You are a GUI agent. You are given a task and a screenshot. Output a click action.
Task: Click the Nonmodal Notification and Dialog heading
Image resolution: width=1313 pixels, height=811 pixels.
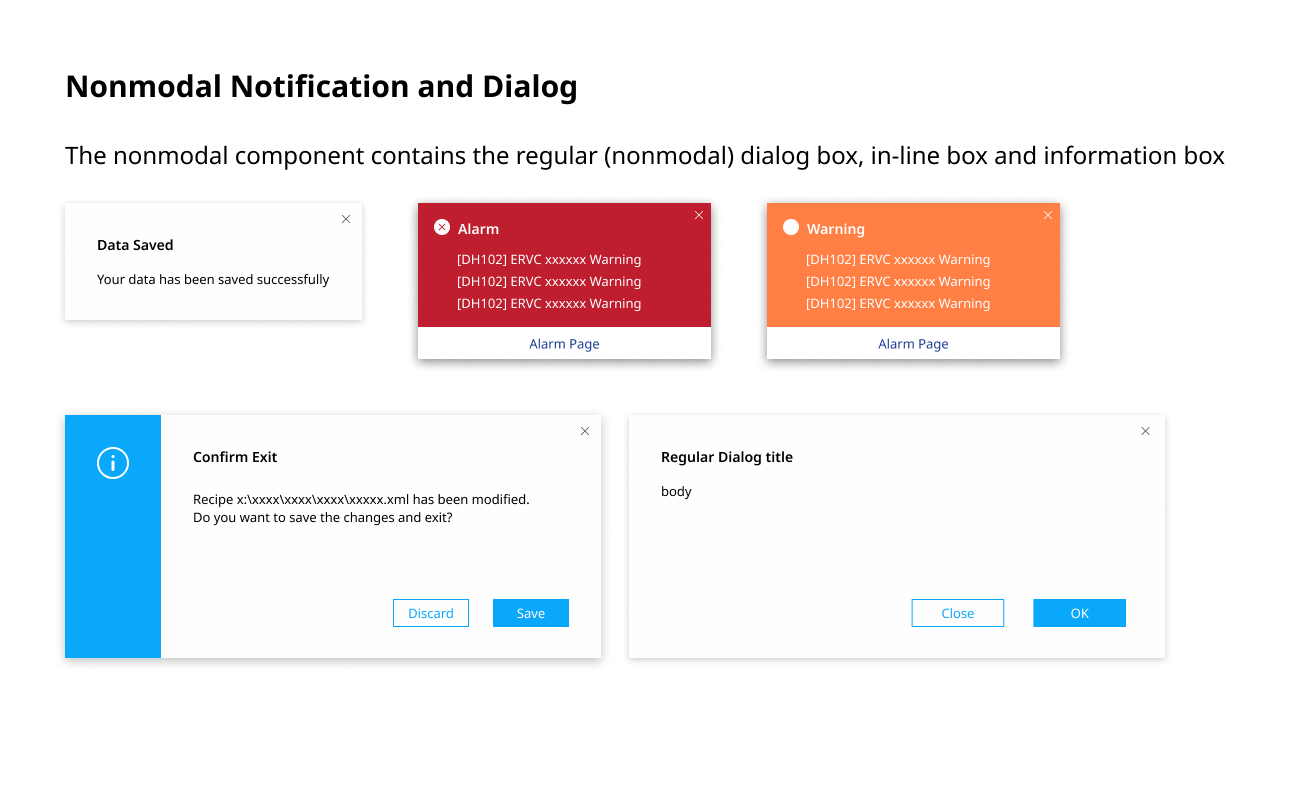click(321, 87)
